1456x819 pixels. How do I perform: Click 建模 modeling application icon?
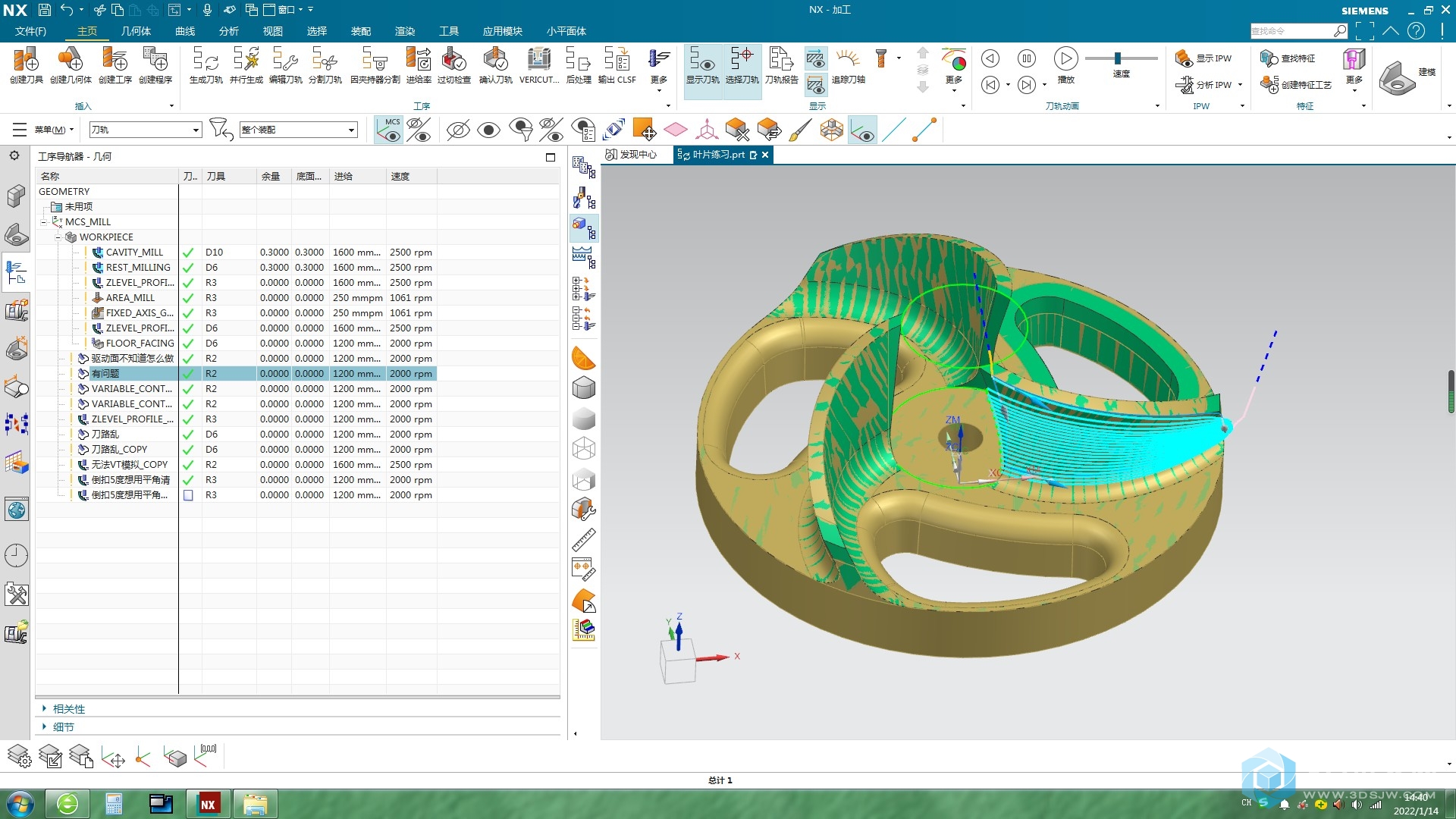[x=1407, y=76]
